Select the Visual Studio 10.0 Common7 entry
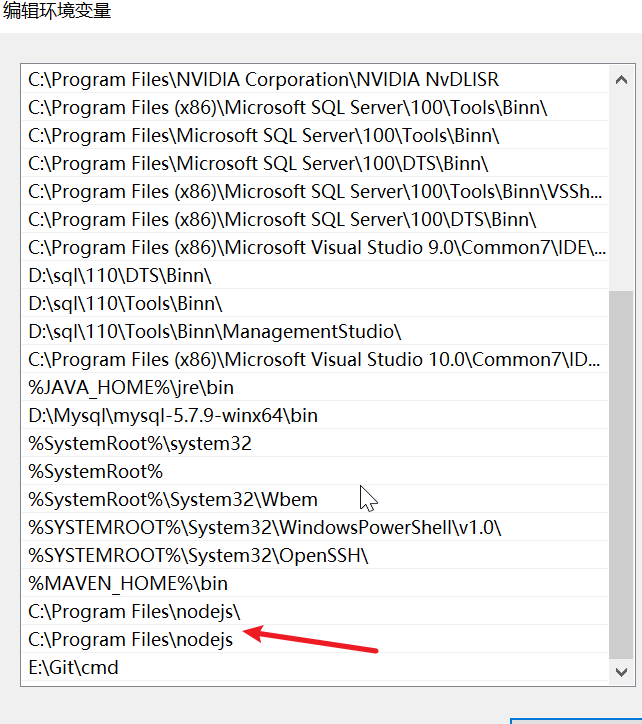This screenshot has width=642, height=724. [315, 359]
